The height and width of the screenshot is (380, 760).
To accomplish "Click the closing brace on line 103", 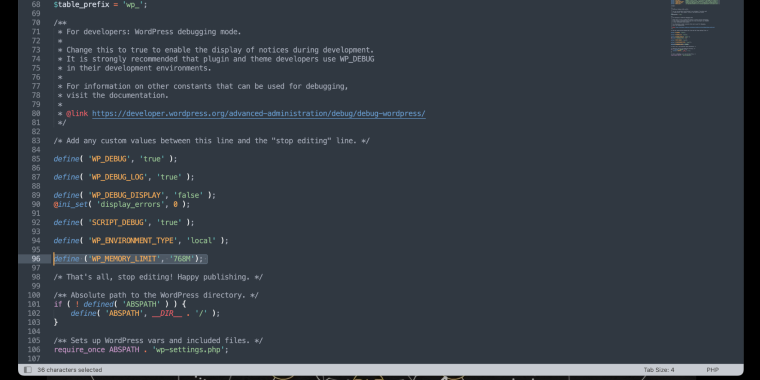I will [x=56, y=322].
